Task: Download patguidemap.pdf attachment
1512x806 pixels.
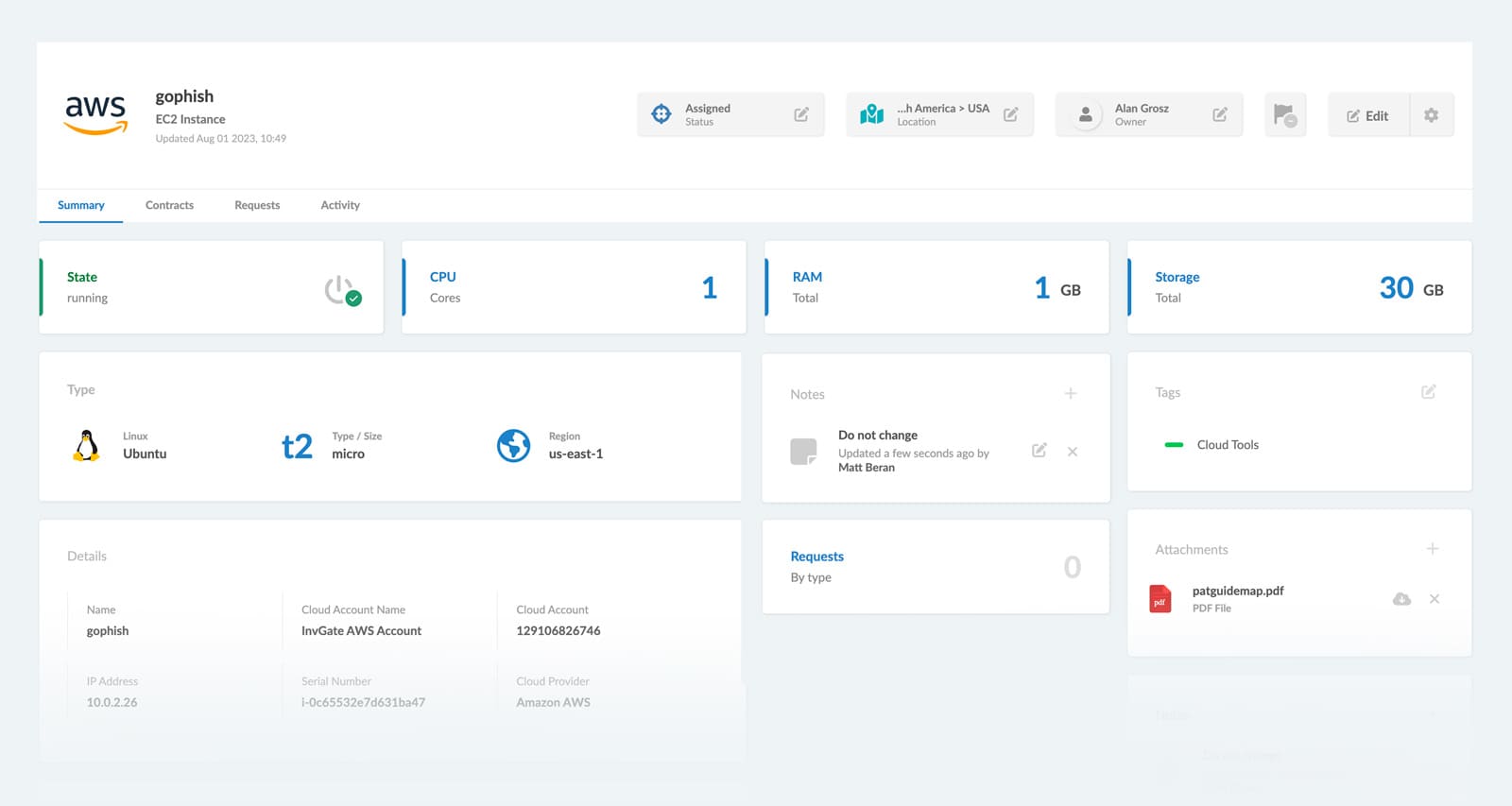Action: (x=1402, y=599)
